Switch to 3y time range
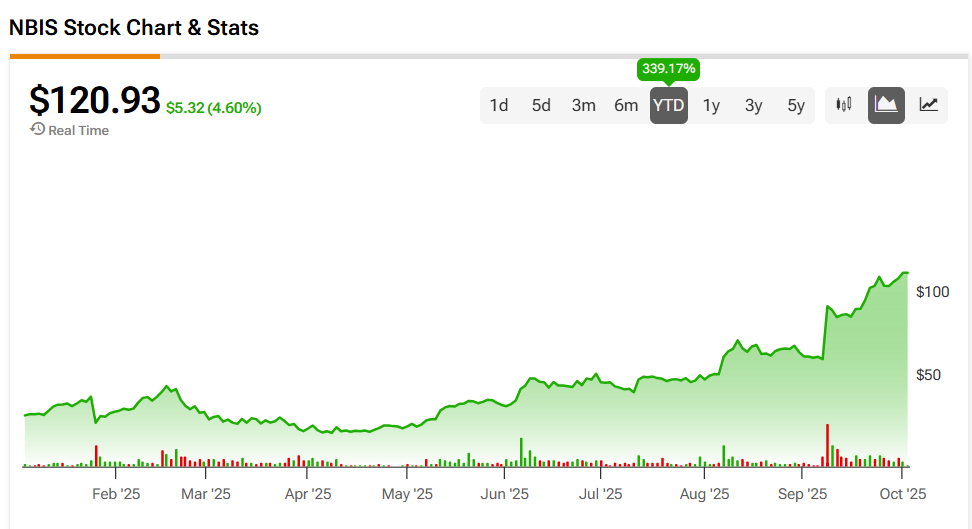The height and width of the screenshot is (529, 972). tap(753, 105)
